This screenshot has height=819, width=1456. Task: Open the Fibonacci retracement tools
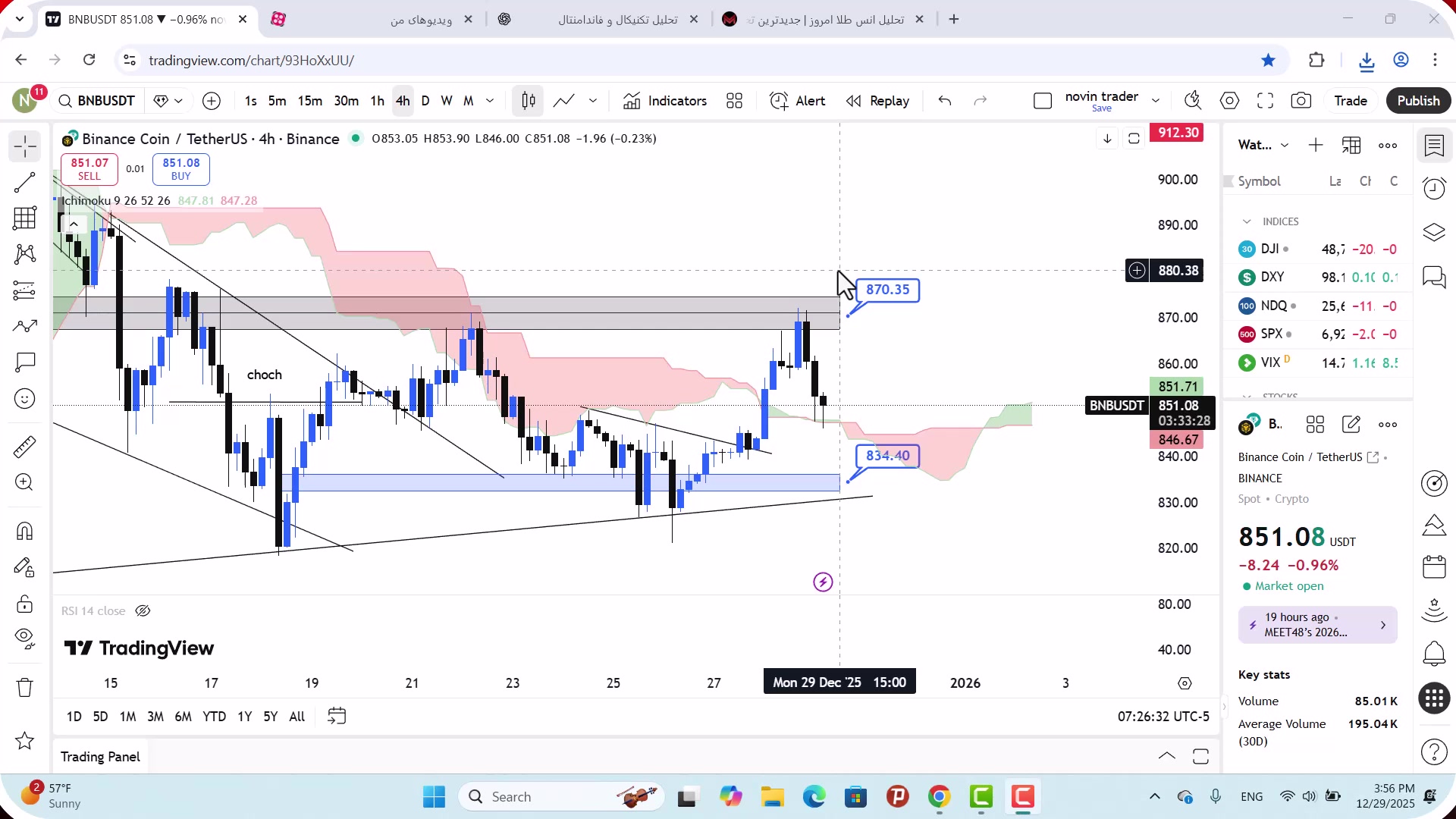(x=25, y=218)
